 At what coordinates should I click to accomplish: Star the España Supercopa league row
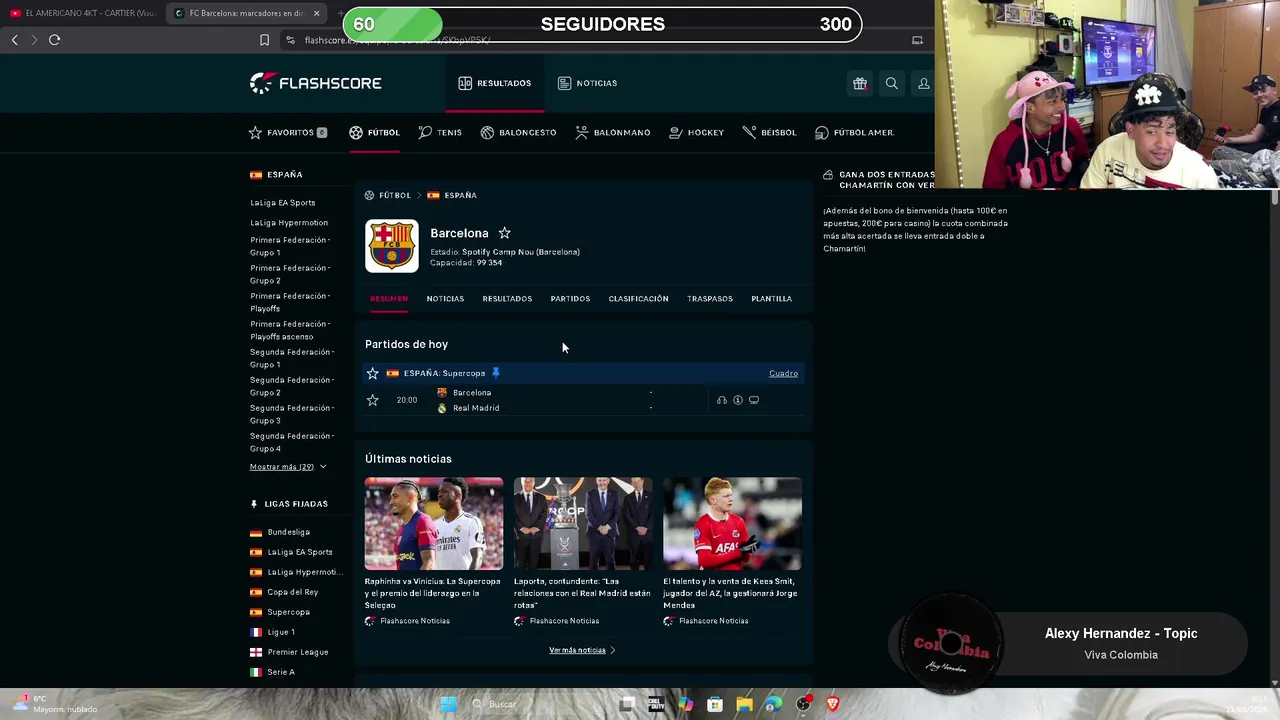click(x=372, y=373)
